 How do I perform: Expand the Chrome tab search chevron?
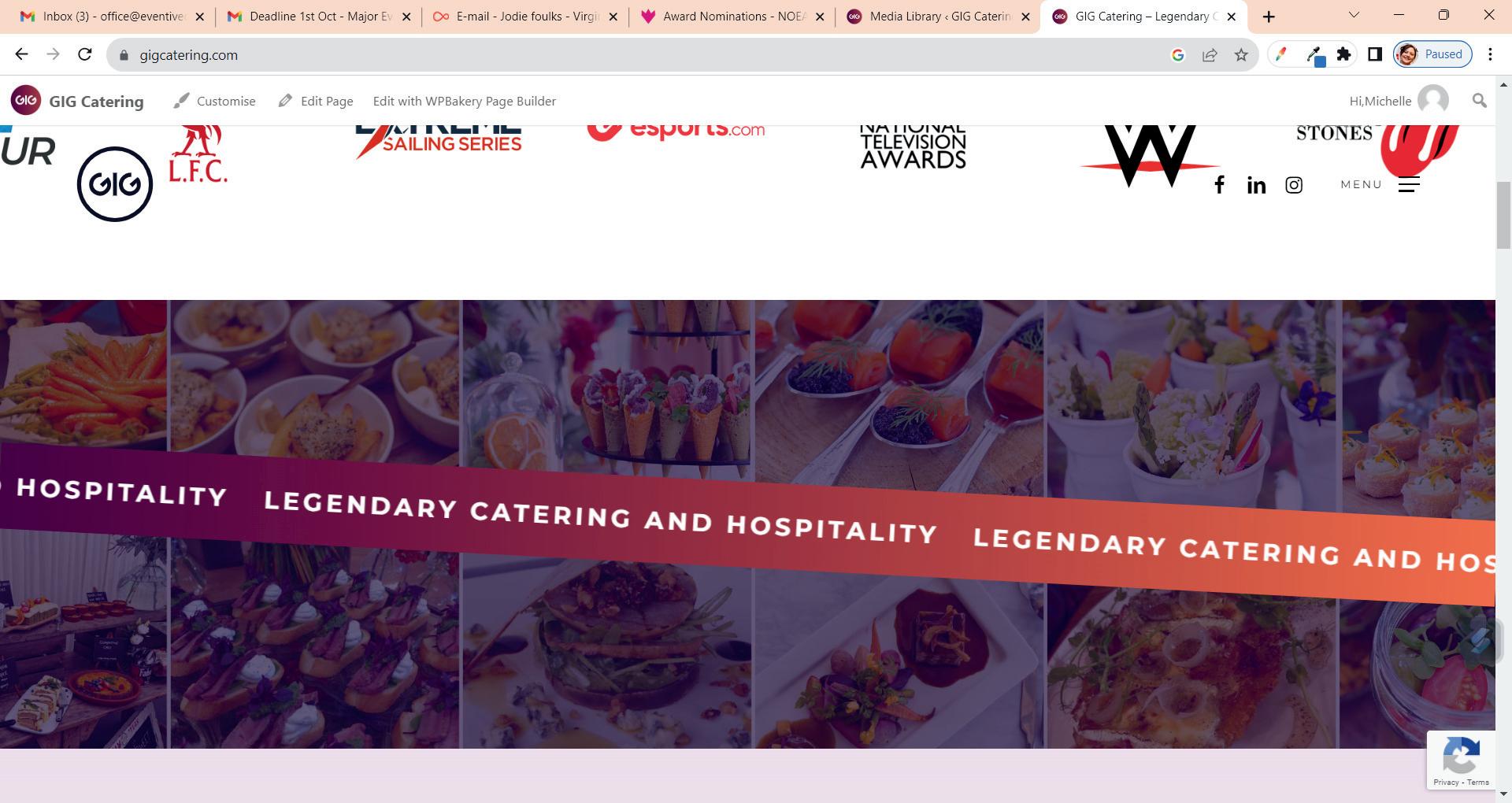click(x=1354, y=15)
